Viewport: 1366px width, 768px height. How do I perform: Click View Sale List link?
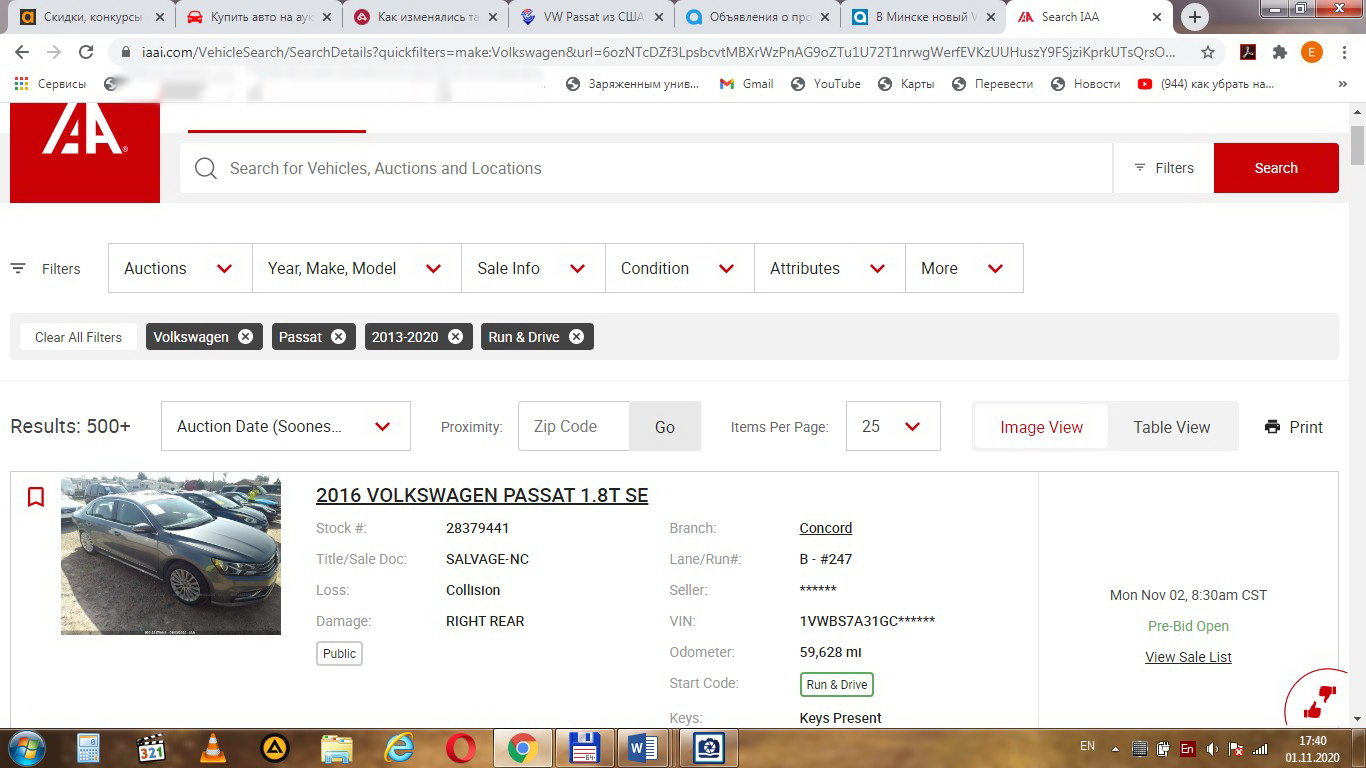pyautogui.click(x=1188, y=657)
